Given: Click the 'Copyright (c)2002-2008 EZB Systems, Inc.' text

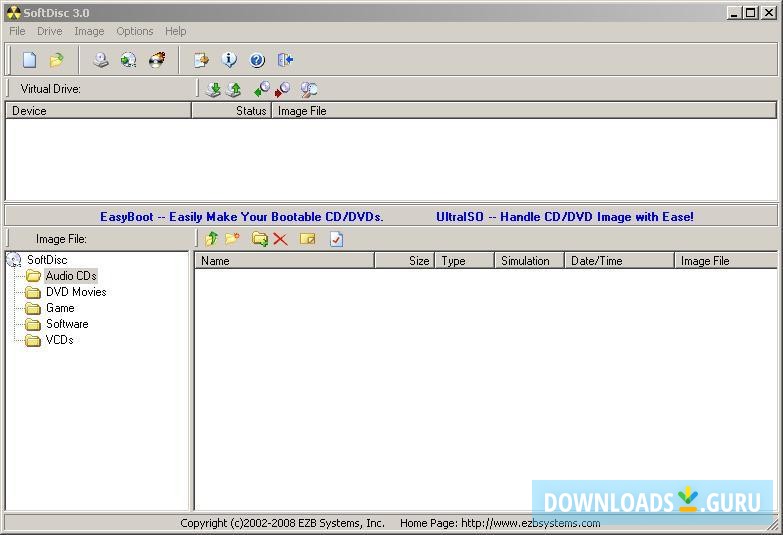Looking at the screenshot, I should 283,523.
